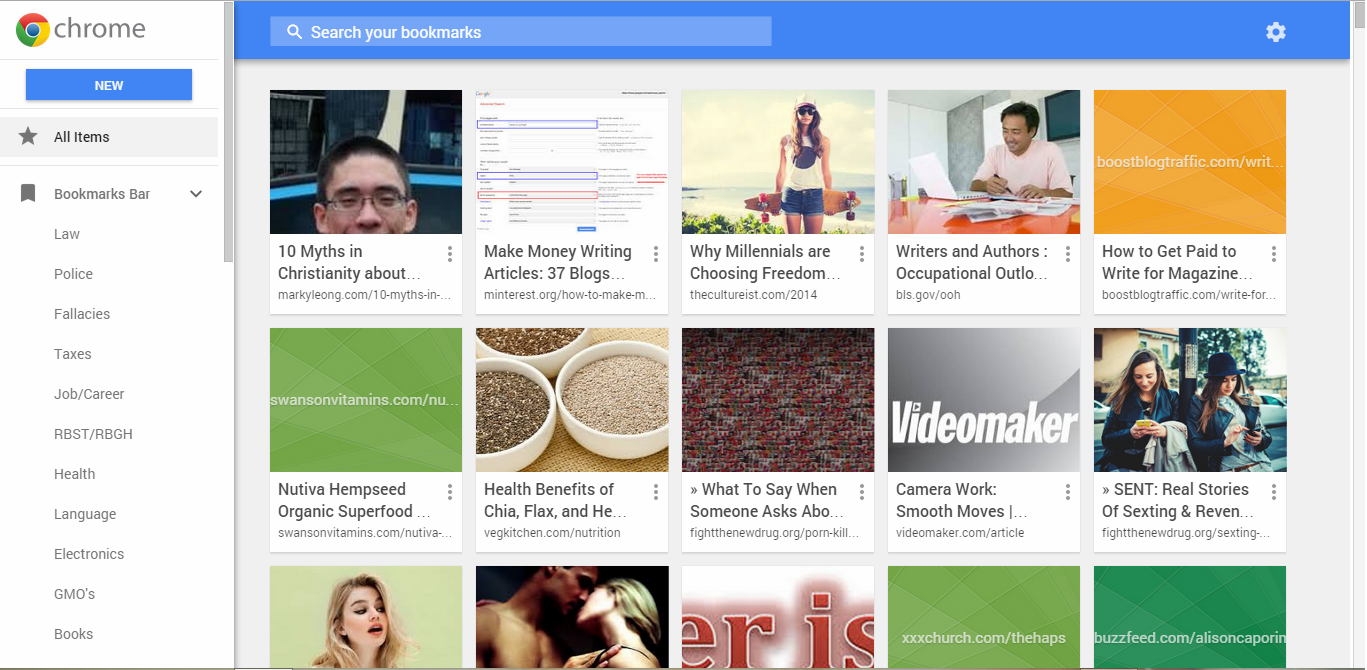1367x670 pixels.
Task: Click the star icon beside All Items
Action: pyautogui.click(x=29, y=137)
